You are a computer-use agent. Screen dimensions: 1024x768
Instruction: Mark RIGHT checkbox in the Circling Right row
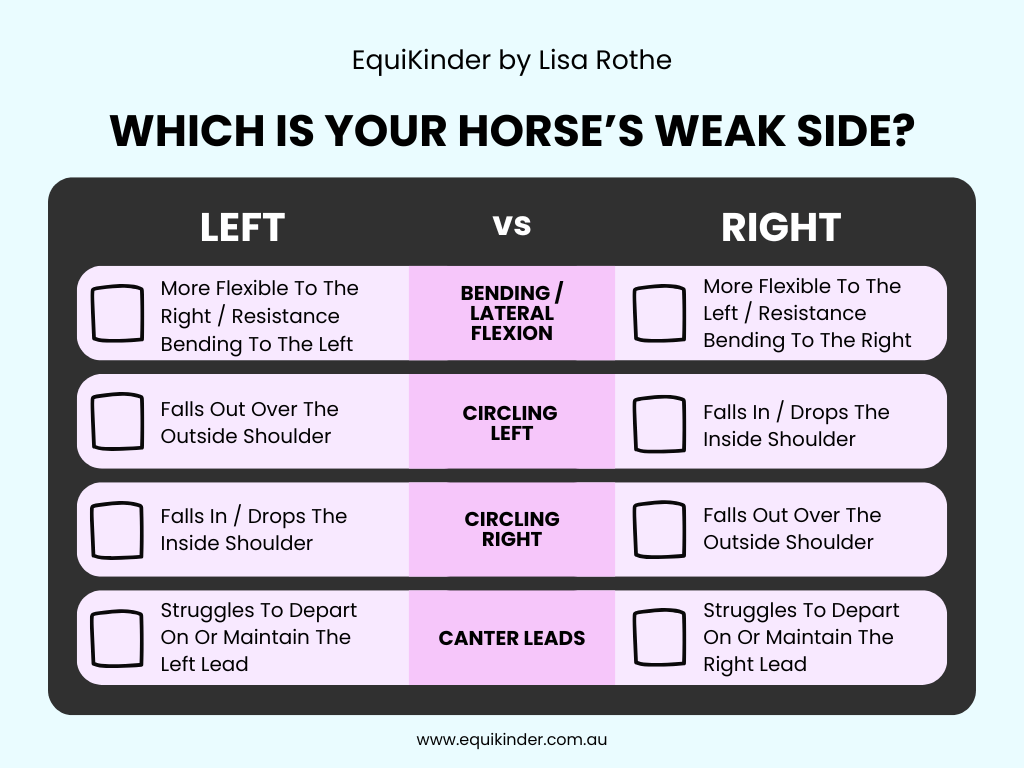pyautogui.click(x=660, y=530)
